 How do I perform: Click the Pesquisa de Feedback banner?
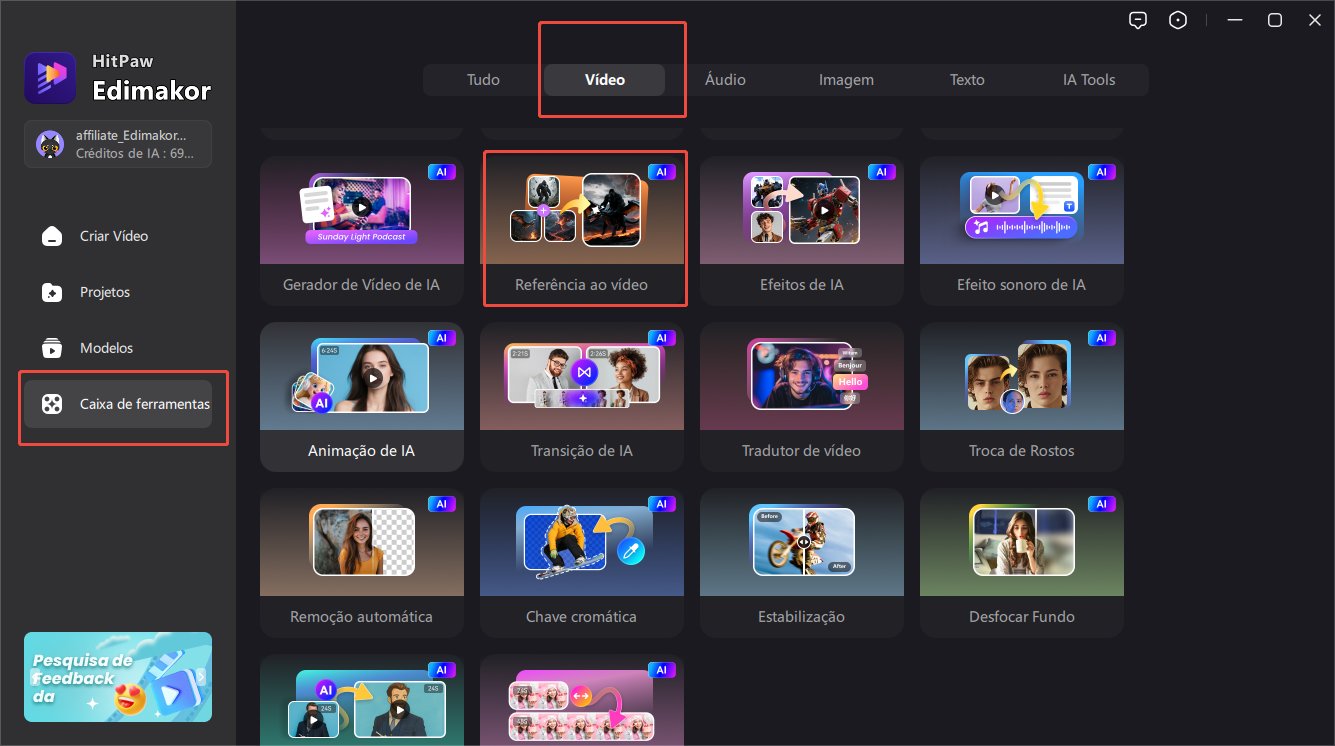(x=117, y=677)
